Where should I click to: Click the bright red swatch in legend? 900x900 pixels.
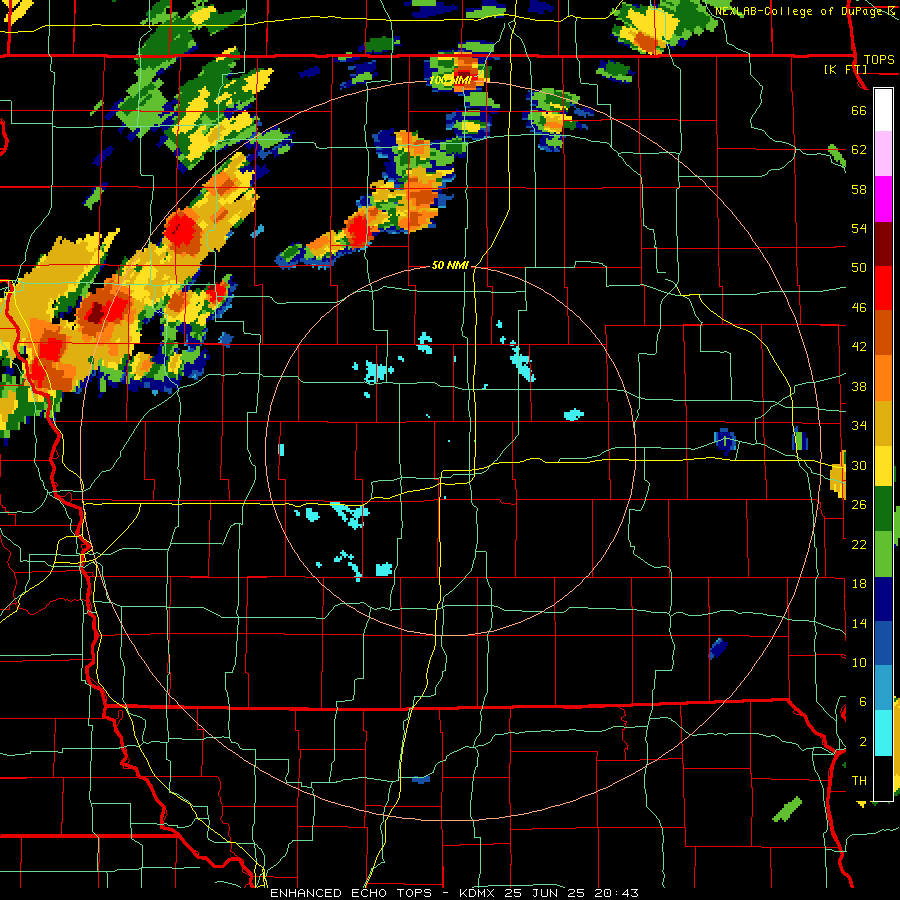click(883, 288)
